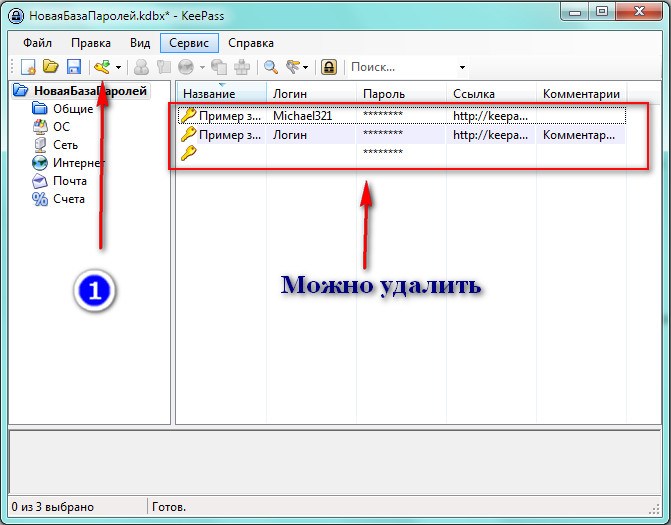Select the Интернет group
This screenshot has height=525, width=671.
(x=79, y=163)
